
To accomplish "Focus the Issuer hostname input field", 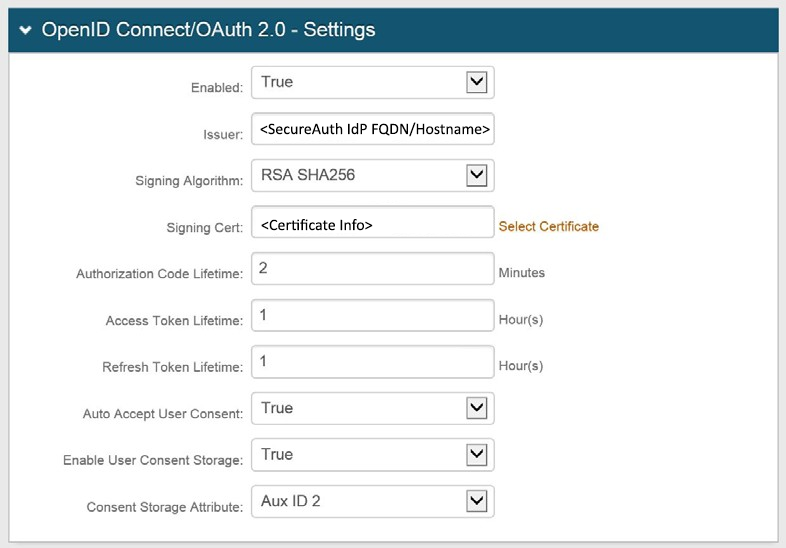I will pyautogui.click(x=373, y=130).
